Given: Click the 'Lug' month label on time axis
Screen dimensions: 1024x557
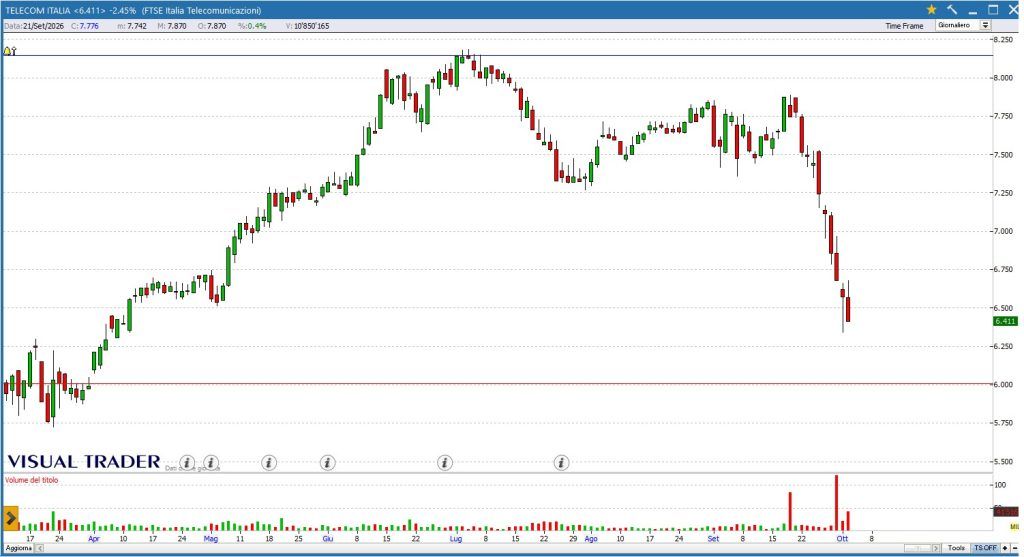Looking at the screenshot, I should click(456, 539).
